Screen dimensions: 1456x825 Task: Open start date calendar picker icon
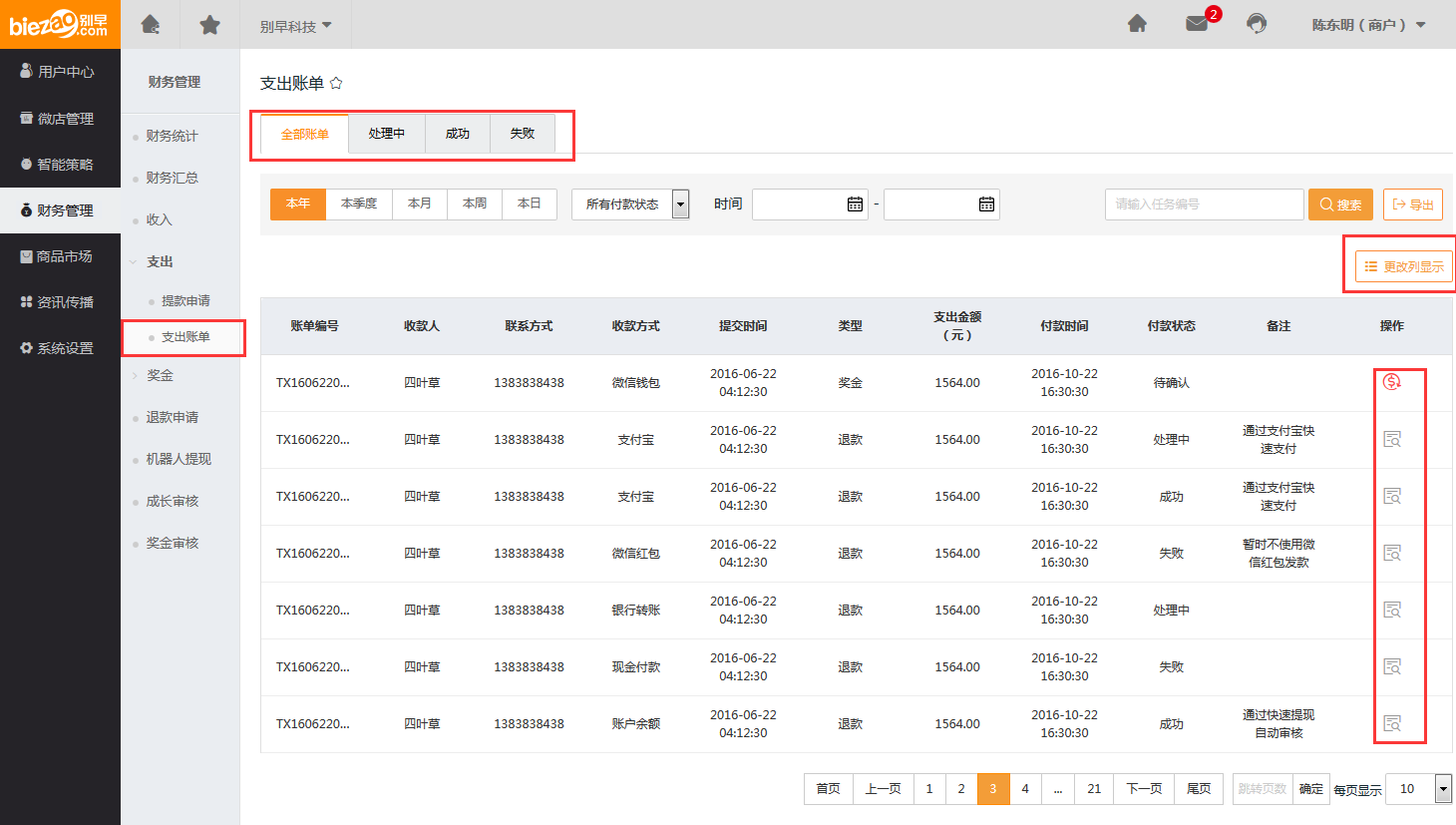coord(855,205)
